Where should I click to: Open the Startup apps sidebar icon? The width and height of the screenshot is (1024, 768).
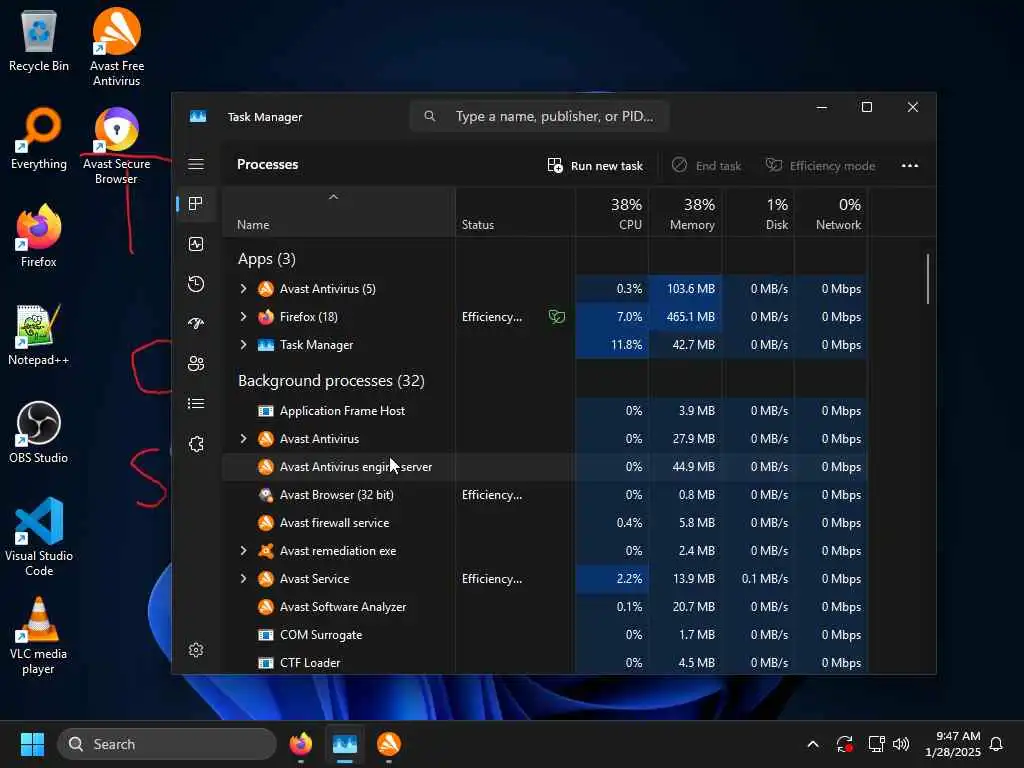pyautogui.click(x=196, y=323)
